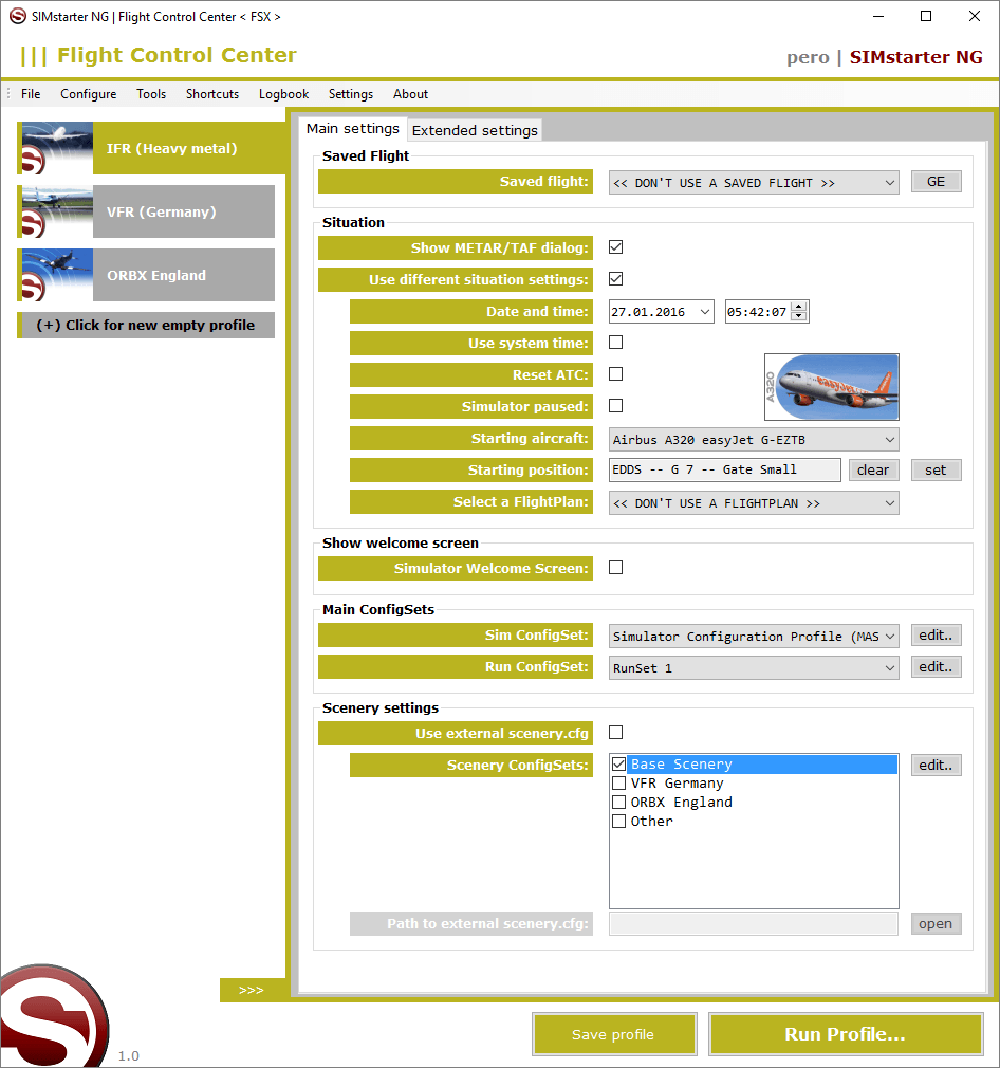The height and width of the screenshot is (1068, 1000).
Task: Open the Sim ConfigSet dropdown
Action: pos(754,636)
